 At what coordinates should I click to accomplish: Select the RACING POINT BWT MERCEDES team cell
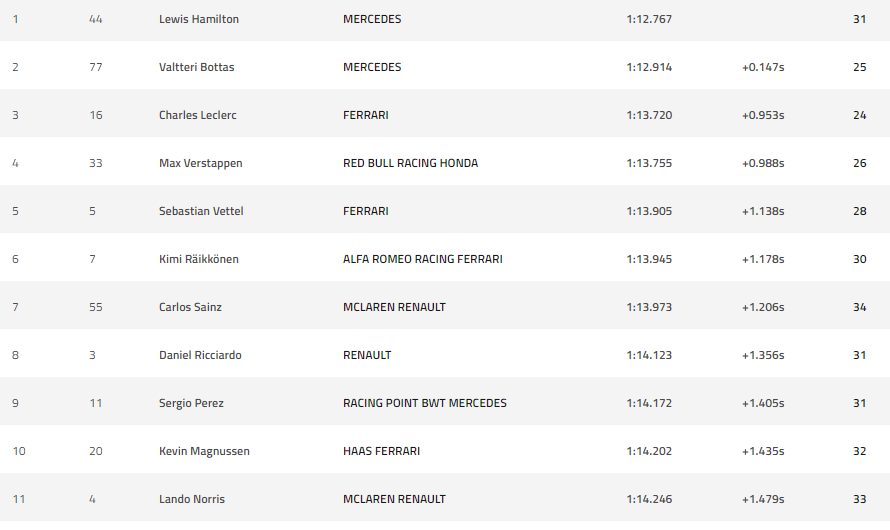point(424,403)
